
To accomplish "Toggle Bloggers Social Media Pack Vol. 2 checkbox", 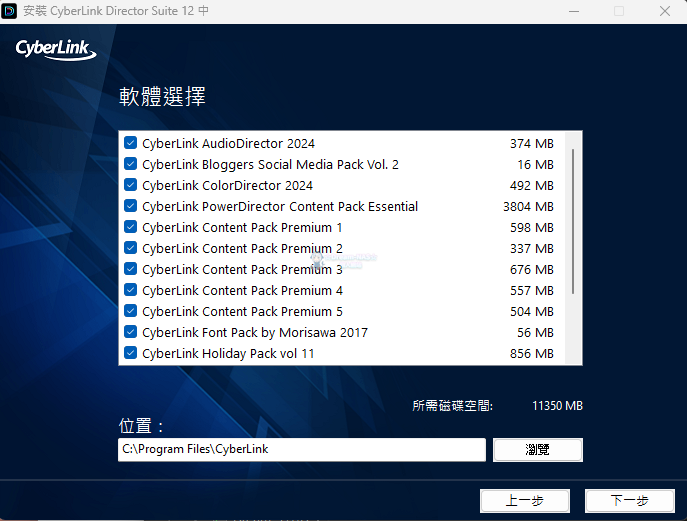I will tap(130, 164).
